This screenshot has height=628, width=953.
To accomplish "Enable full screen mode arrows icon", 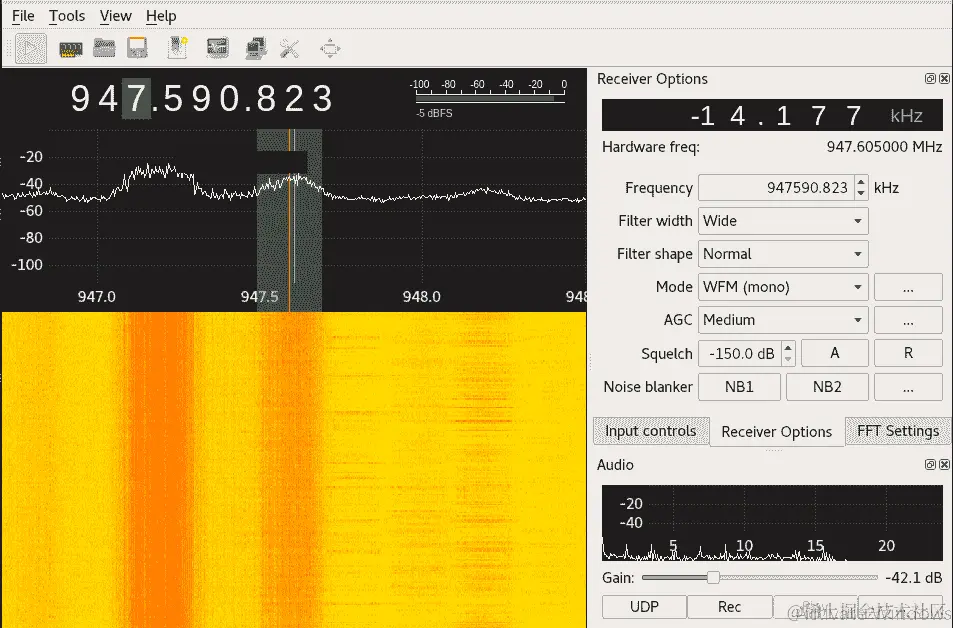I will 330,48.
